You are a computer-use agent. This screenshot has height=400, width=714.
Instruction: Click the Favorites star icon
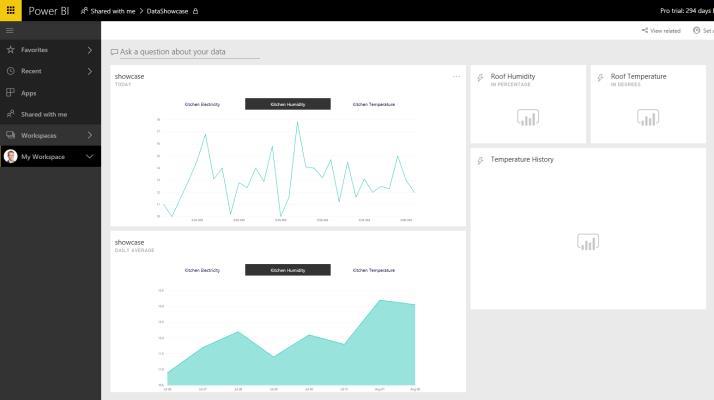[x=10, y=50]
